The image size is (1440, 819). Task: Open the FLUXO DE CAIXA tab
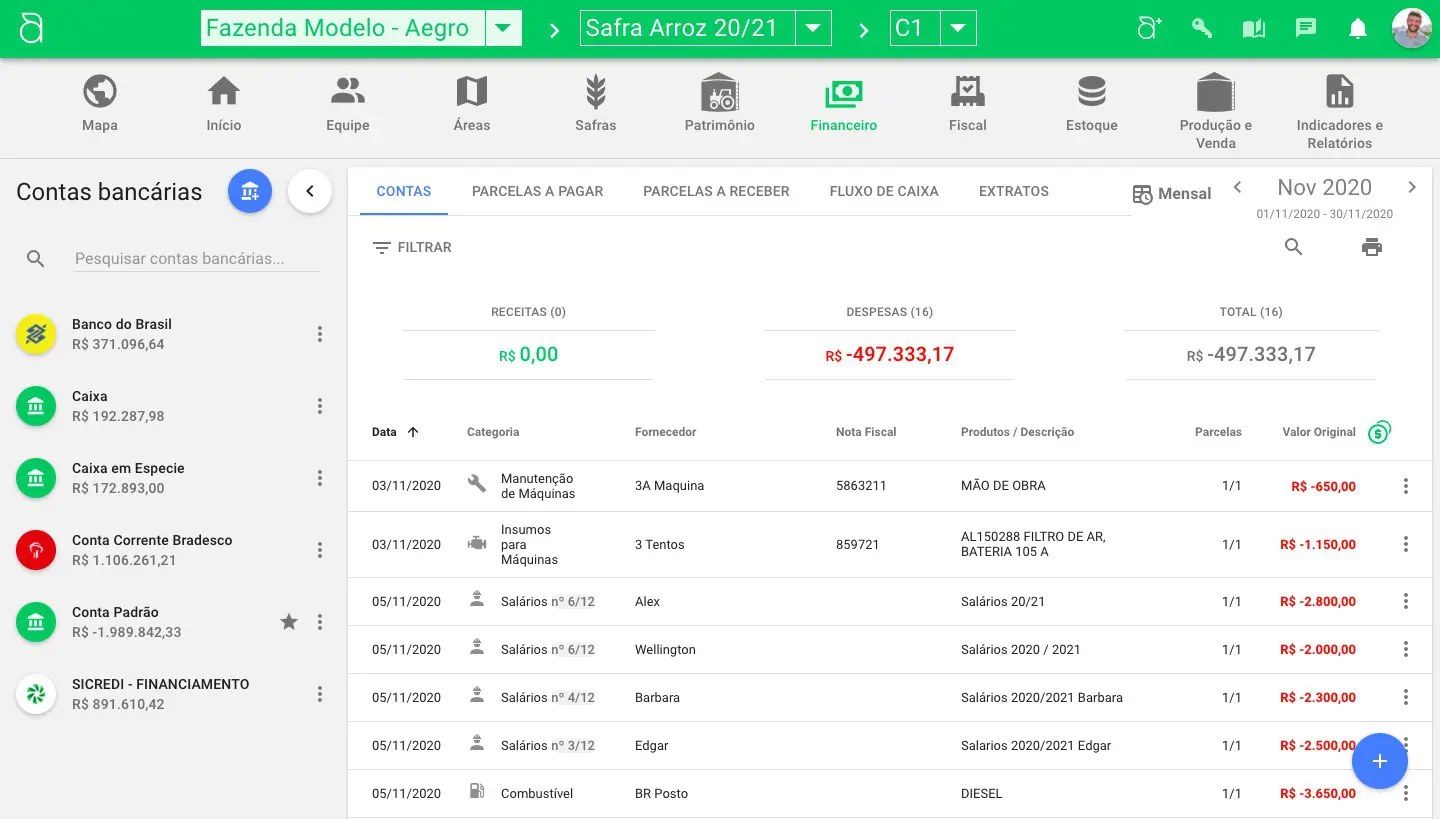[x=884, y=191]
